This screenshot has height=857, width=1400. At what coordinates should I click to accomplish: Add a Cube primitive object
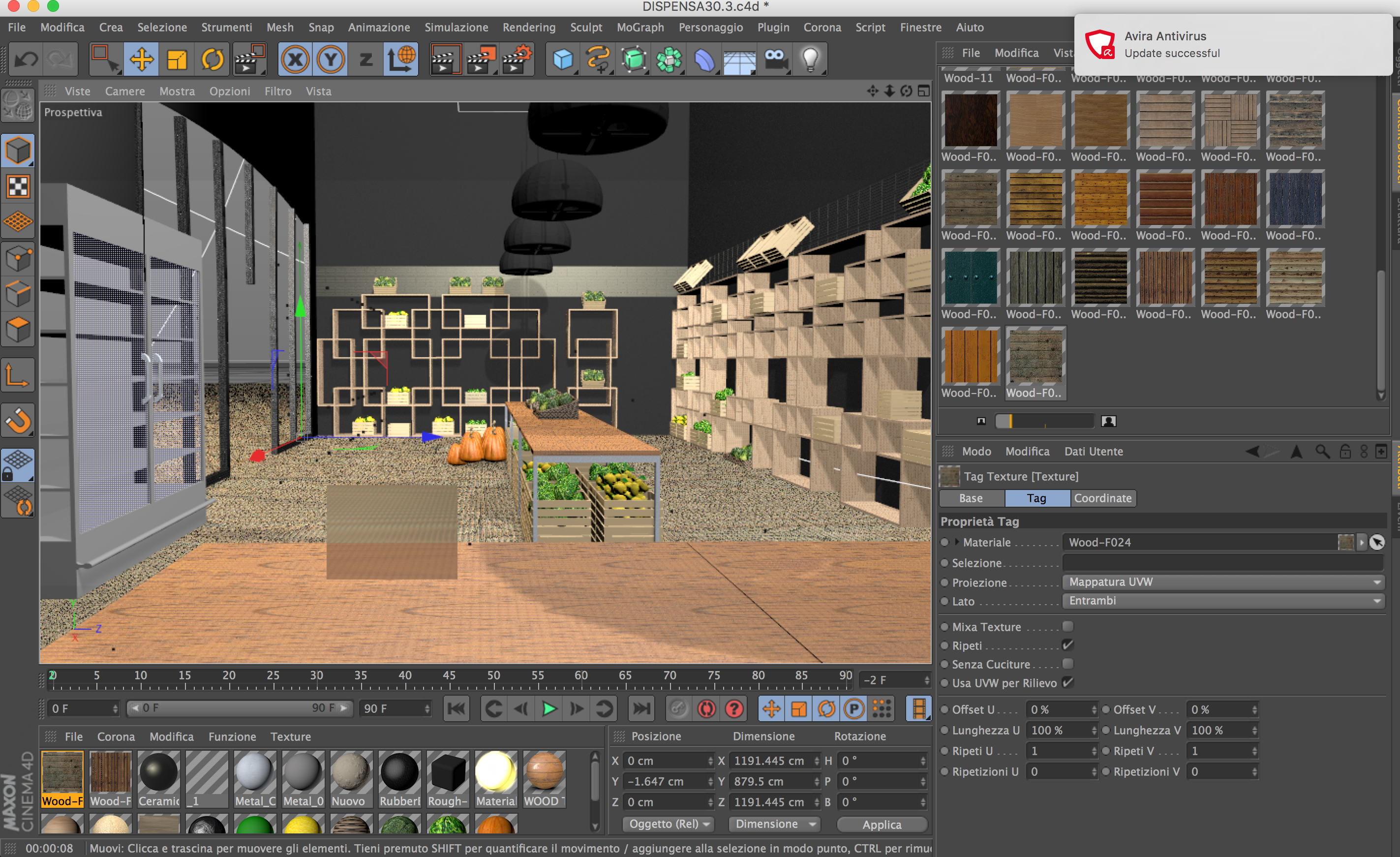click(562, 59)
